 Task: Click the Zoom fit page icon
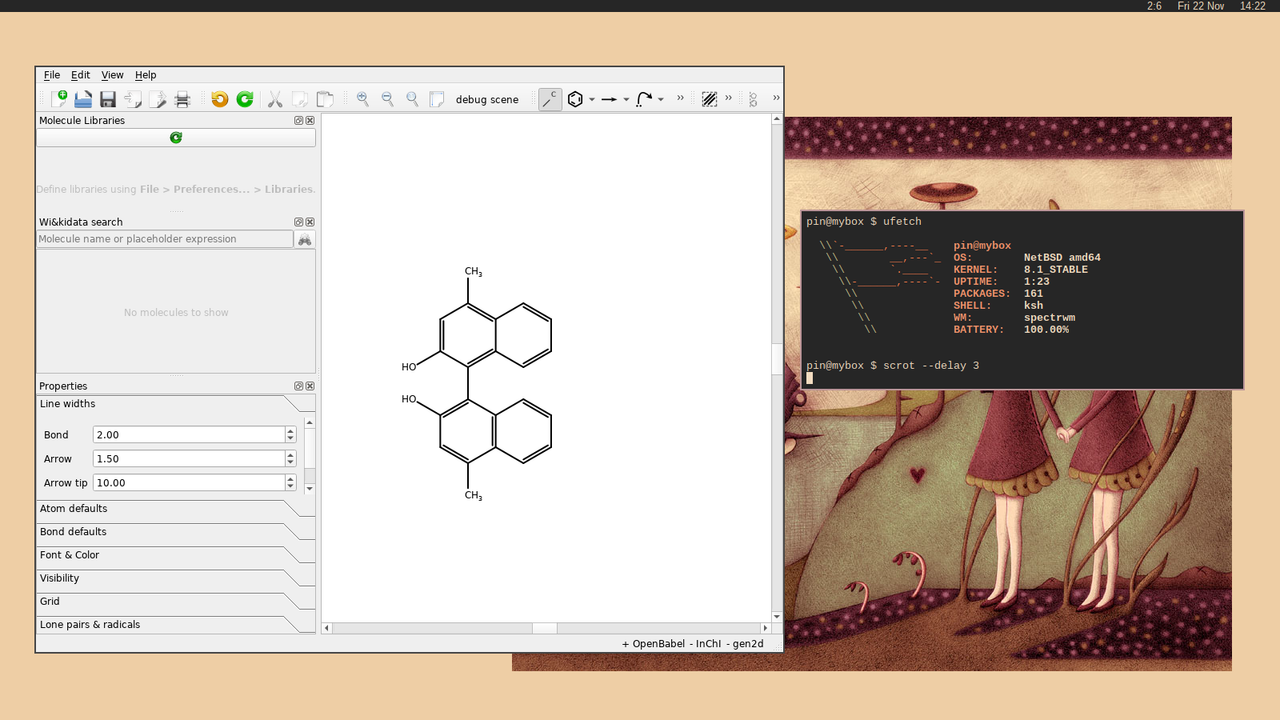(437, 99)
